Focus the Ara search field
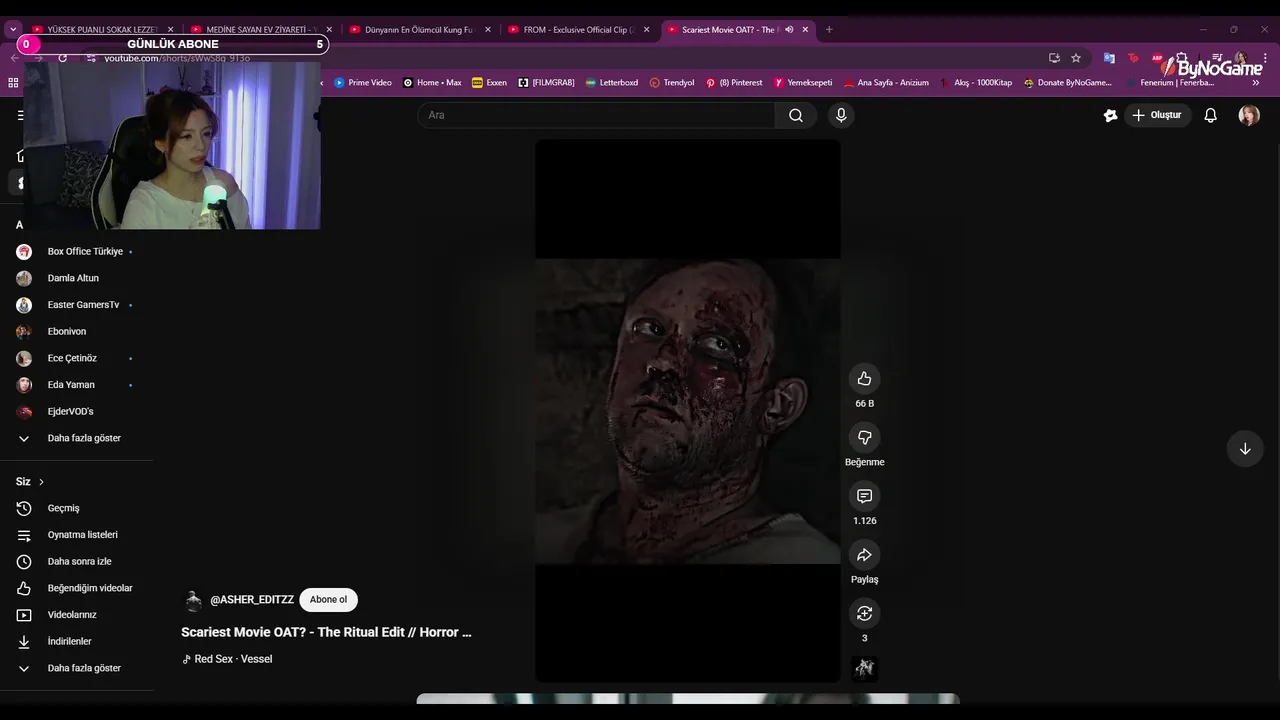Screen dimensions: 1280x720 tap(596, 115)
